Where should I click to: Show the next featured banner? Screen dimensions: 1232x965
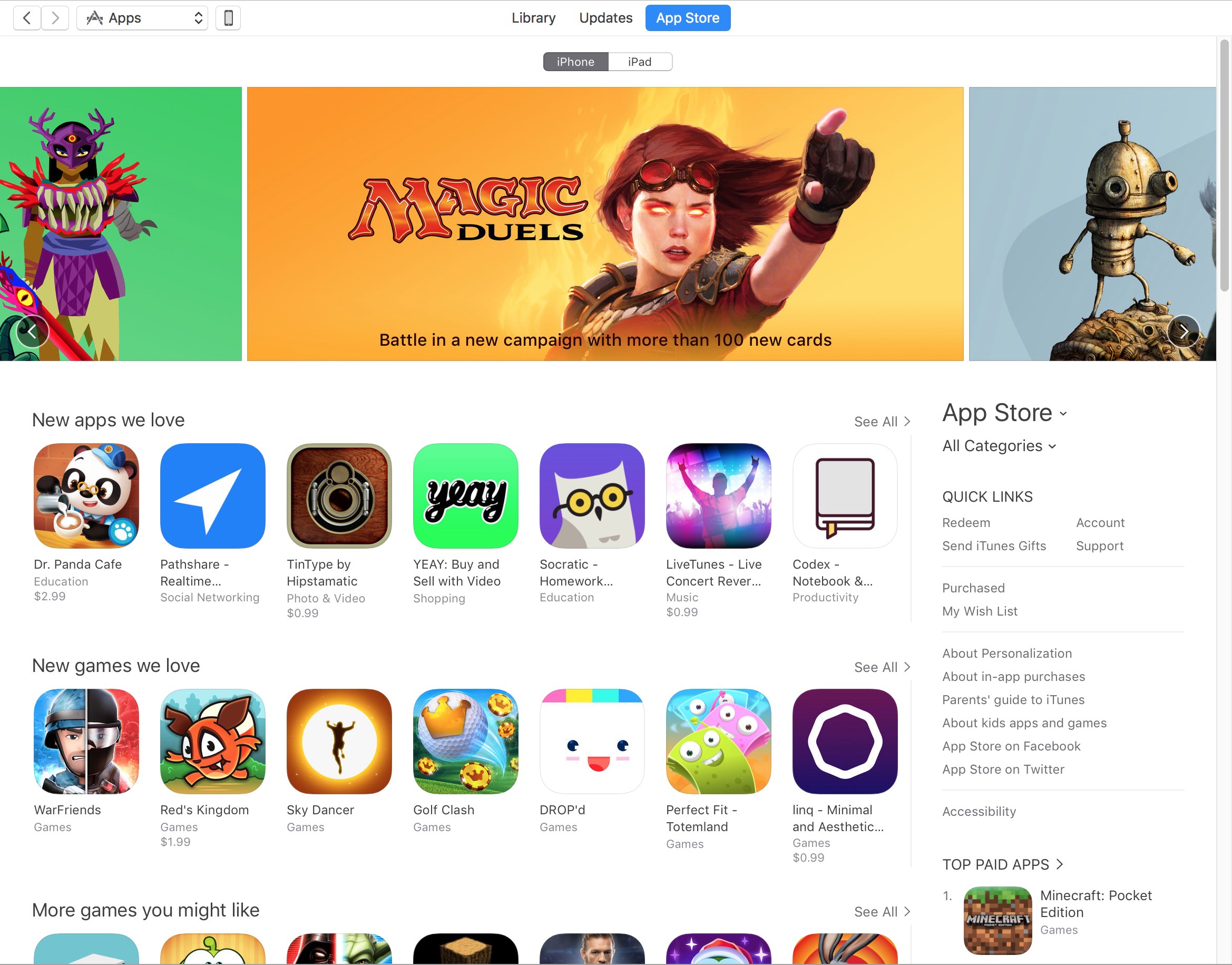coord(1184,332)
